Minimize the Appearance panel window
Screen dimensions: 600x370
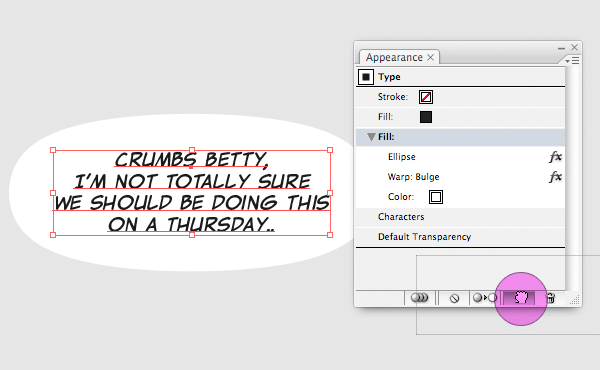point(561,48)
